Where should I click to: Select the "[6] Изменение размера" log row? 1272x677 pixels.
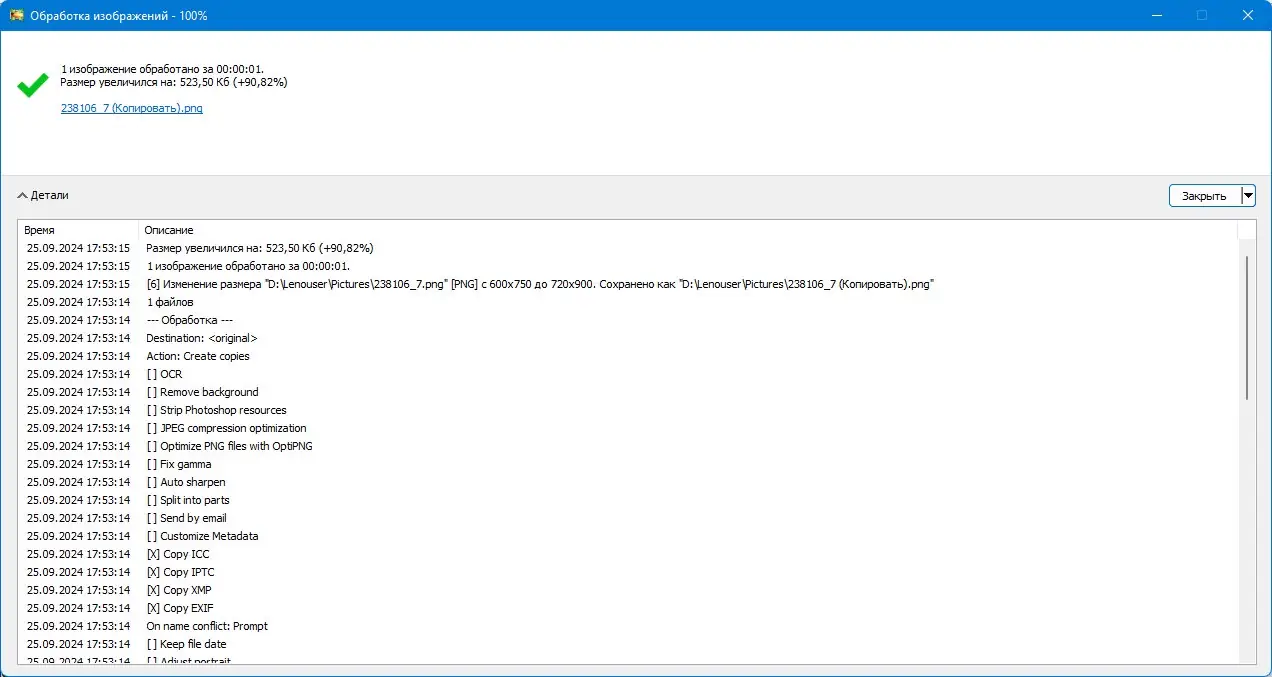point(628,284)
